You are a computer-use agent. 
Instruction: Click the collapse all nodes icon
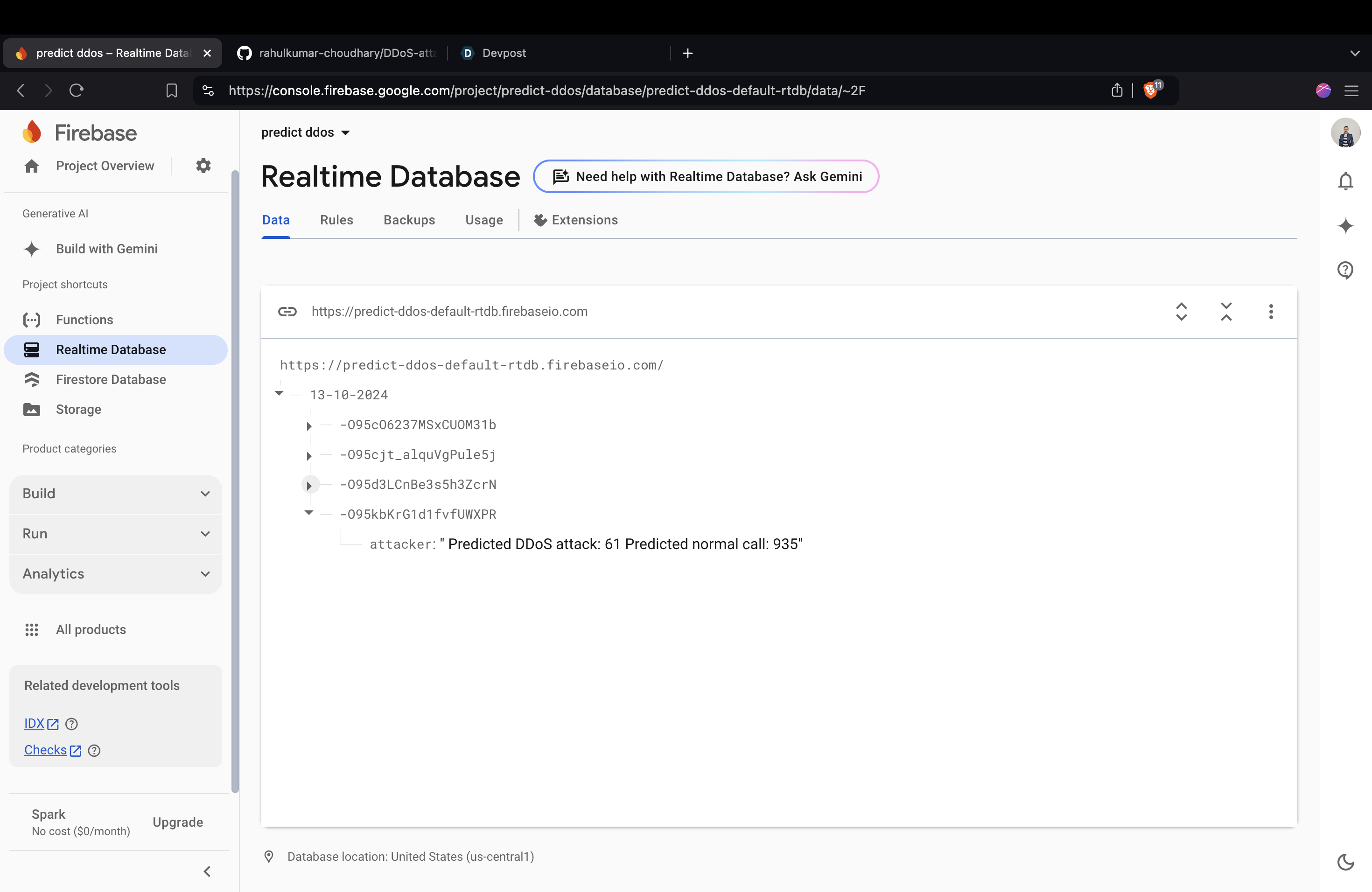click(1226, 312)
